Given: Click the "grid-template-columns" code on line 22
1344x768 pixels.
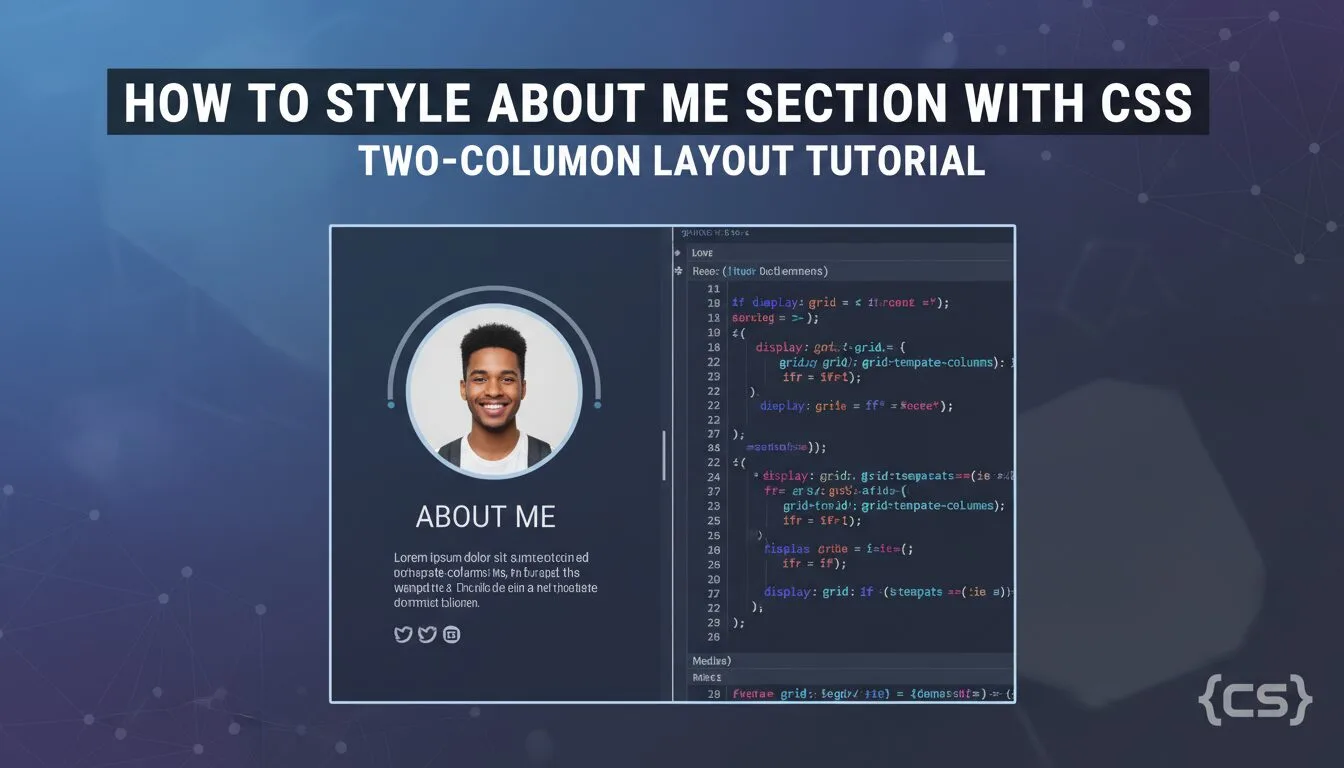Looking at the screenshot, I should click(926, 362).
